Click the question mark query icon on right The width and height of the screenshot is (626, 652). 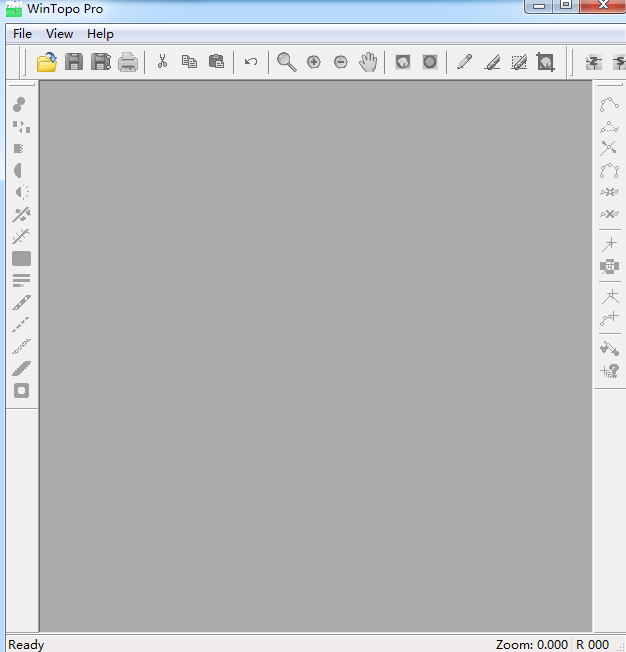click(609, 370)
